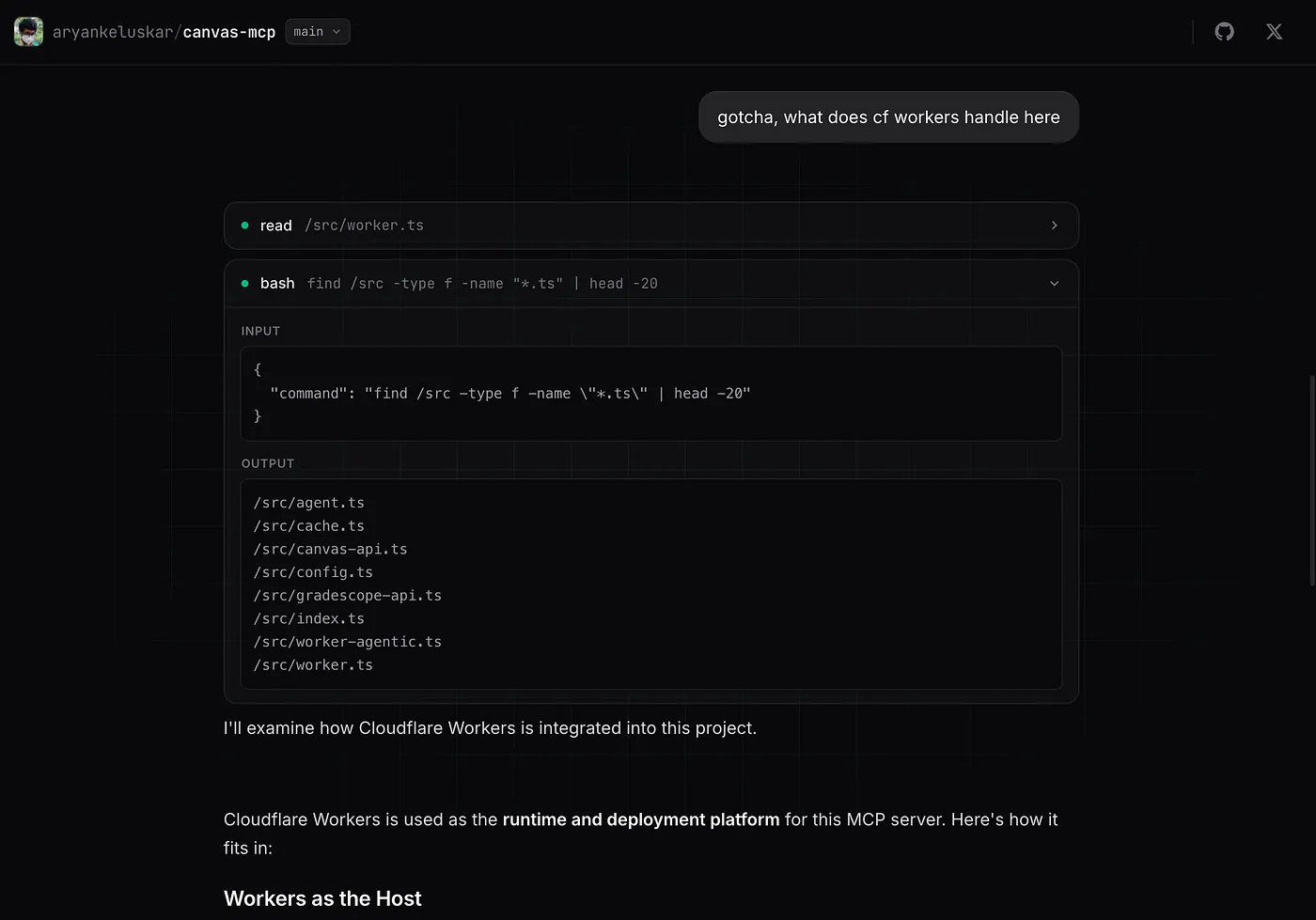Click the X (Twitter) icon in header

(x=1274, y=32)
